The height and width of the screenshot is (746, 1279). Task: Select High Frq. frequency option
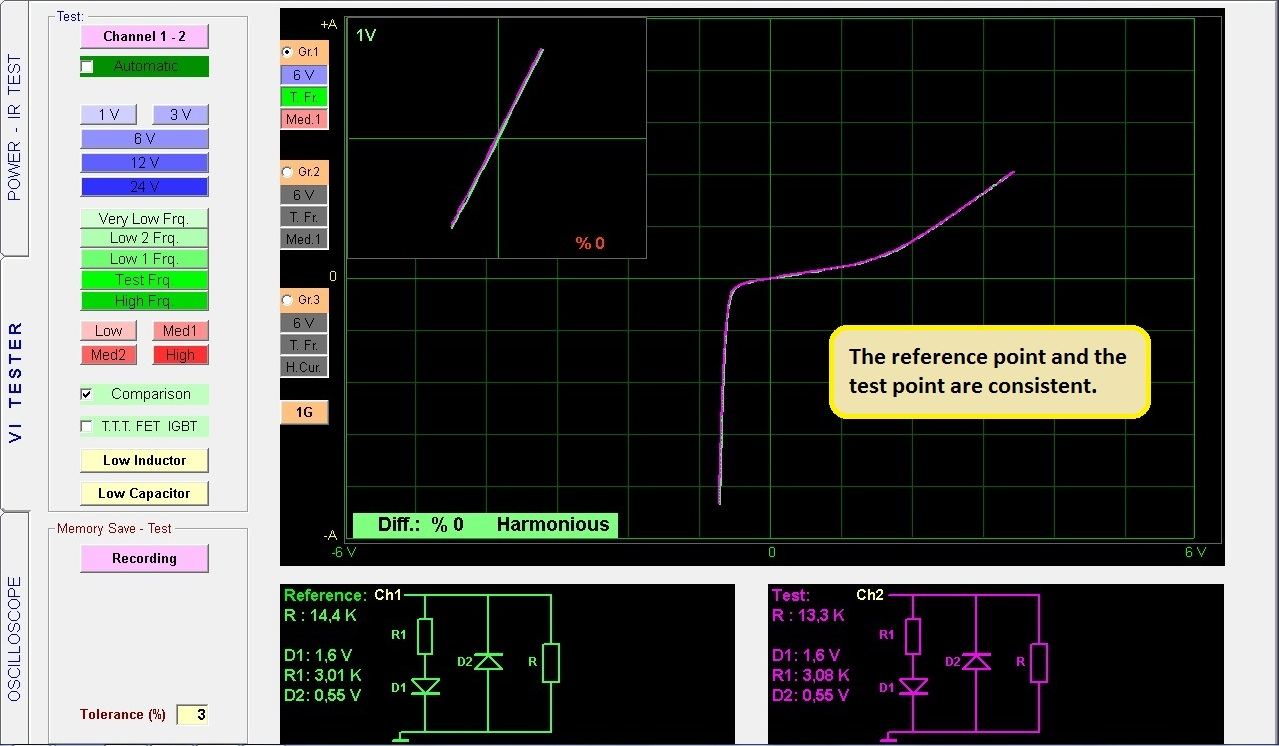coord(144,301)
